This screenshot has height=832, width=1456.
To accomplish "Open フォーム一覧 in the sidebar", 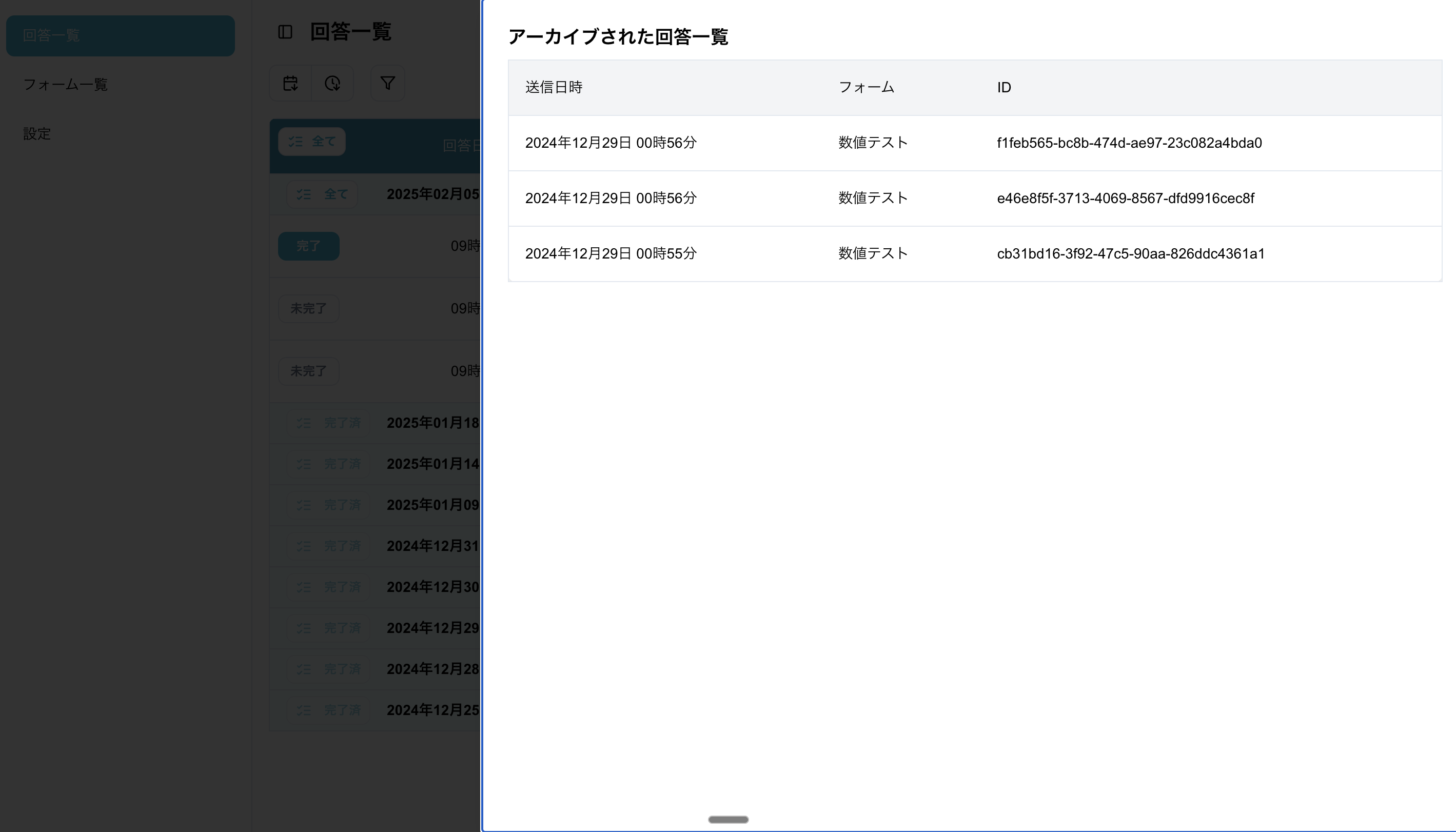I will click(65, 85).
